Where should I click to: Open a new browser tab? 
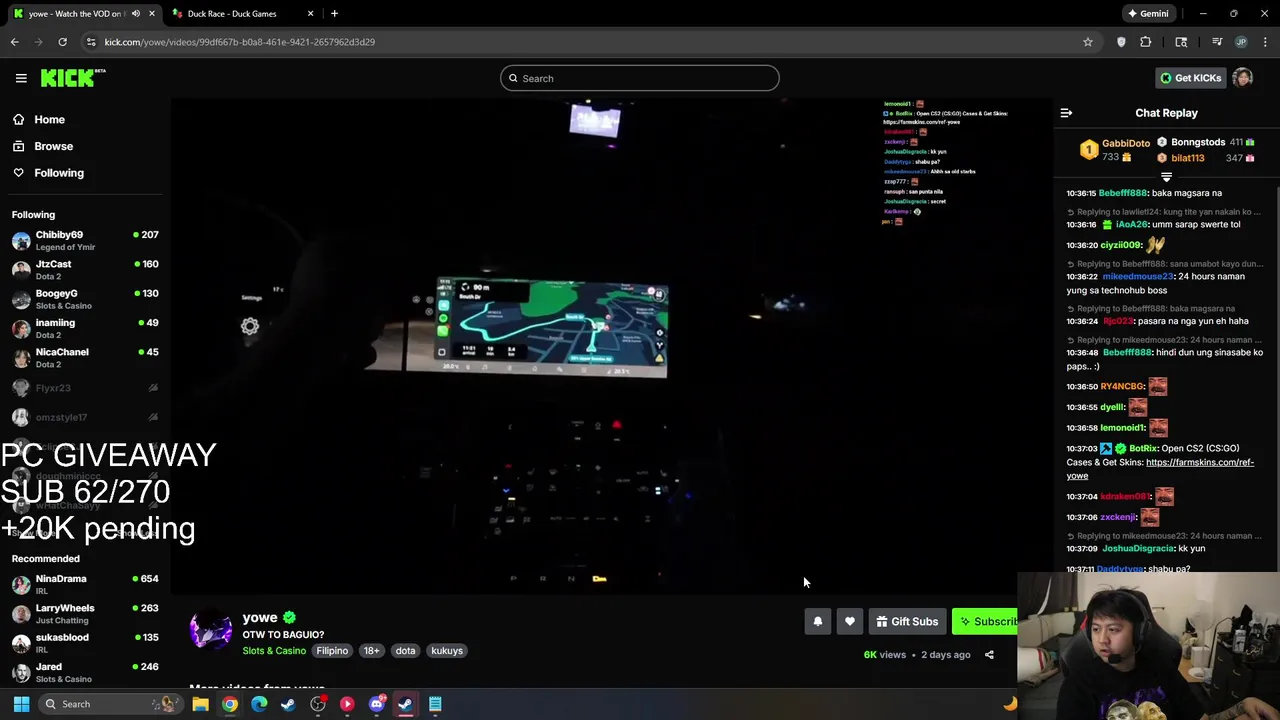tap(334, 13)
